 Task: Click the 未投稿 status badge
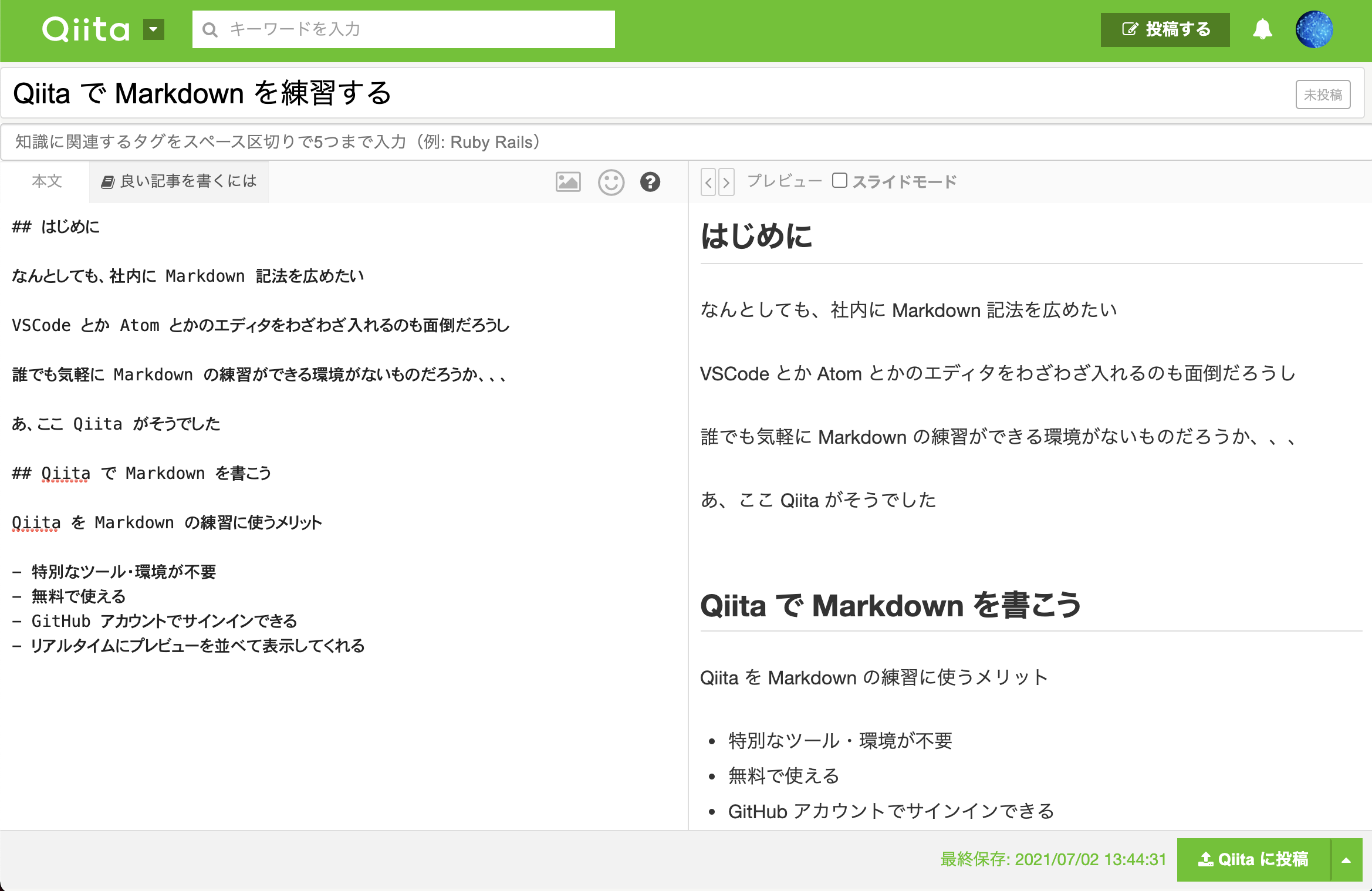pos(1323,94)
